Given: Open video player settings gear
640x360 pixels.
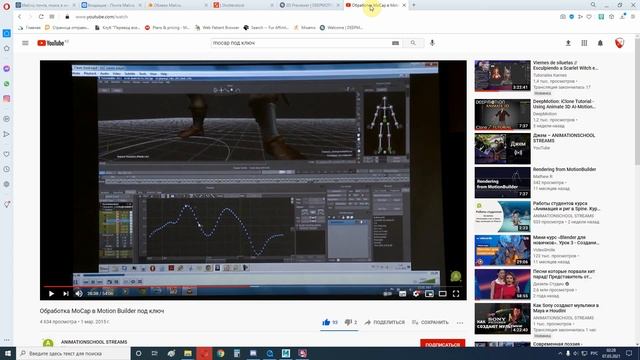Looking at the screenshot, I should 416,293.
